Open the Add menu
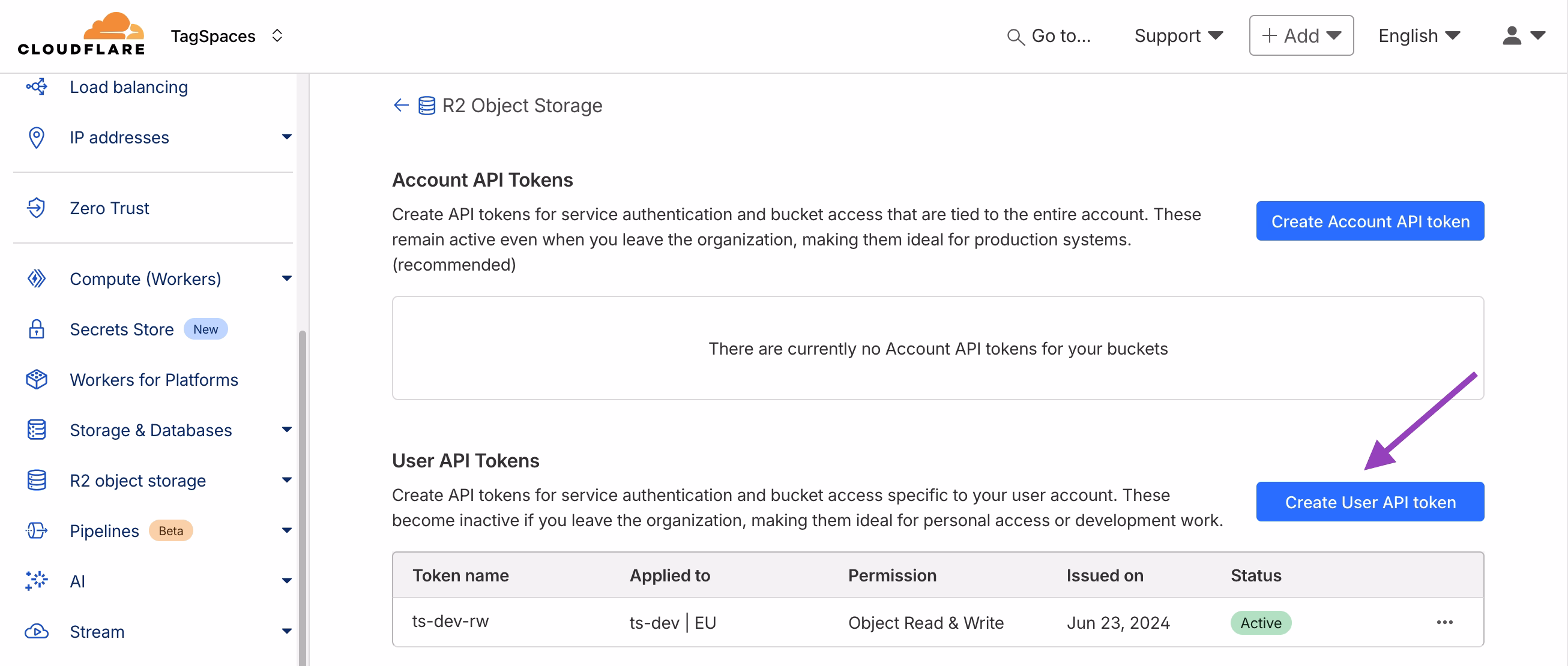The image size is (1568, 666). (x=1301, y=35)
